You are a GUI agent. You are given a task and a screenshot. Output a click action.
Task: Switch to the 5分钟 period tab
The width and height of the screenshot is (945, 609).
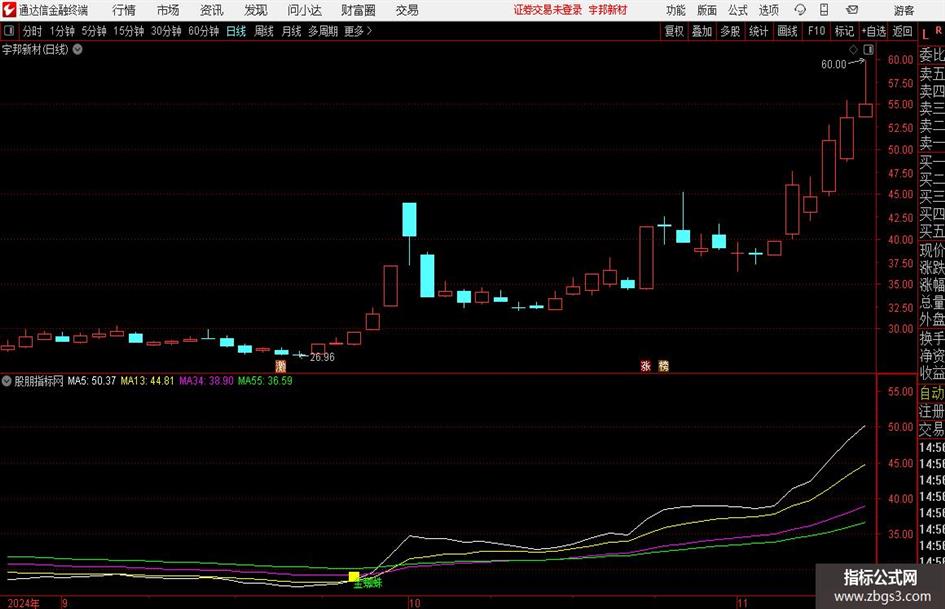point(94,31)
